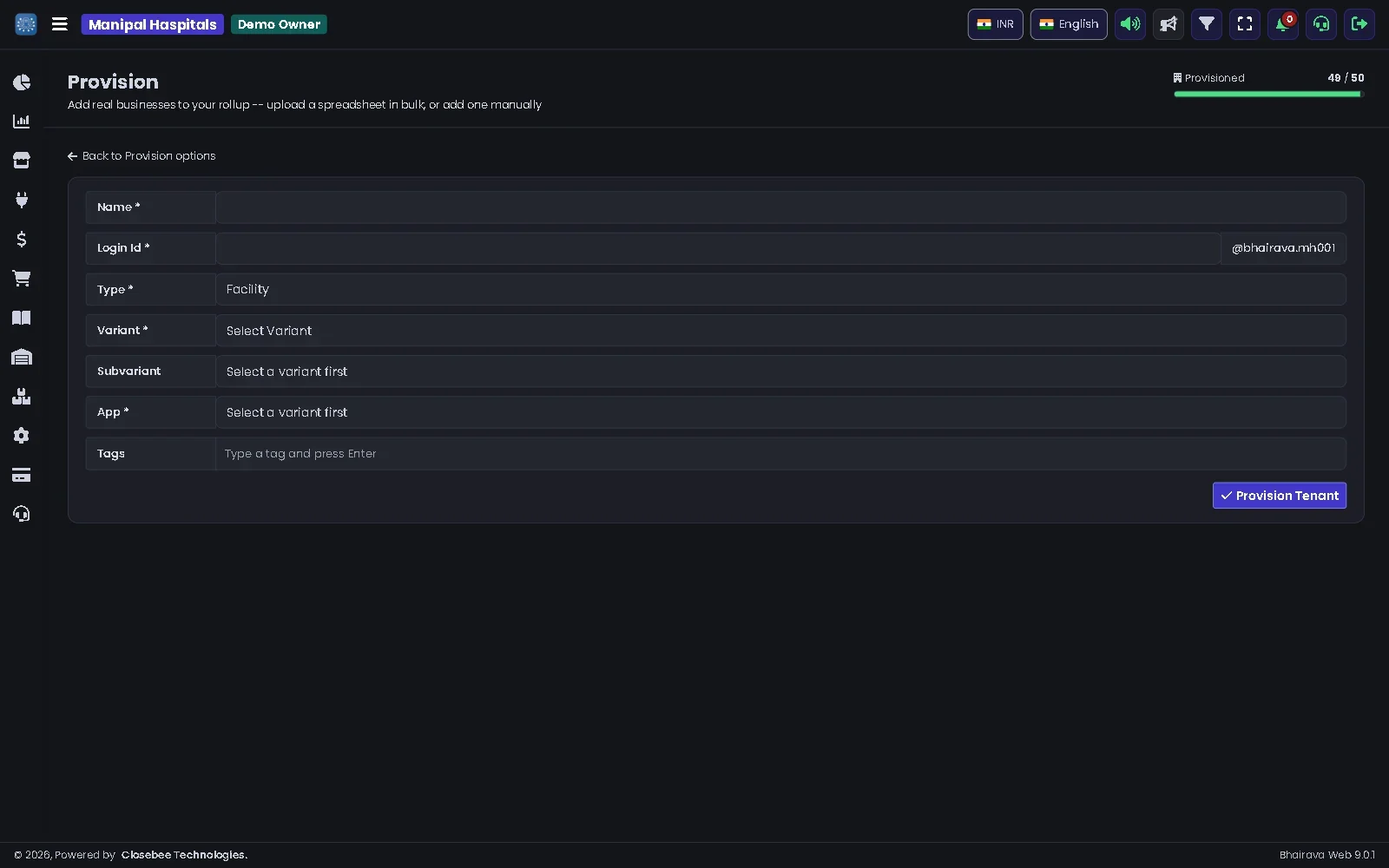This screenshot has width=1389, height=868.
Task: Open the Type dropdown showing Facility
Action: pyautogui.click(x=781, y=290)
